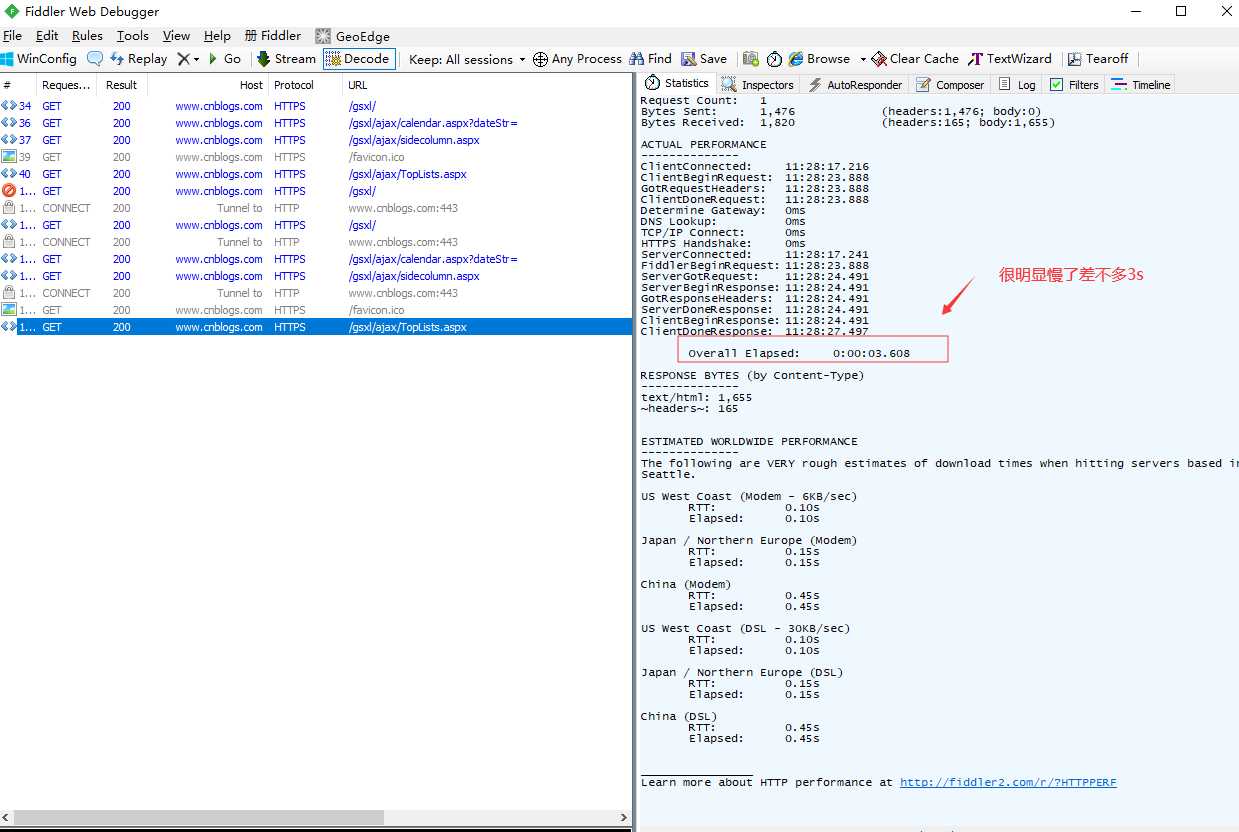Open the Edit menu

click(x=47, y=36)
